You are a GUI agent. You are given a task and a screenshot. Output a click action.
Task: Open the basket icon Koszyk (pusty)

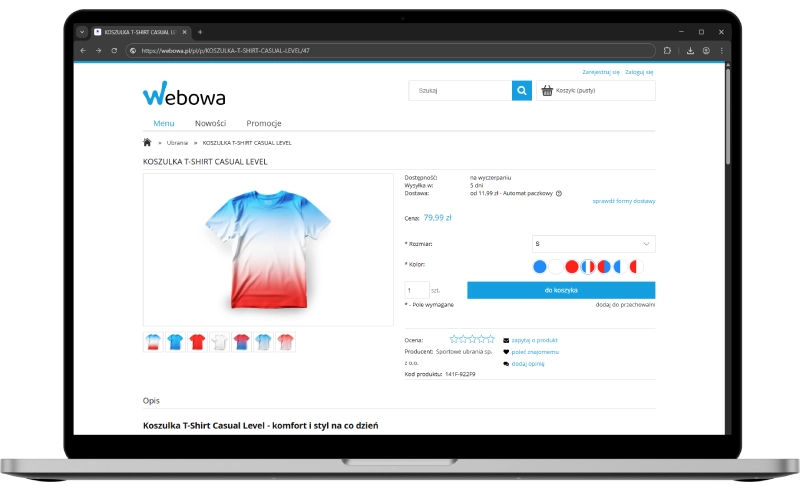tap(547, 91)
